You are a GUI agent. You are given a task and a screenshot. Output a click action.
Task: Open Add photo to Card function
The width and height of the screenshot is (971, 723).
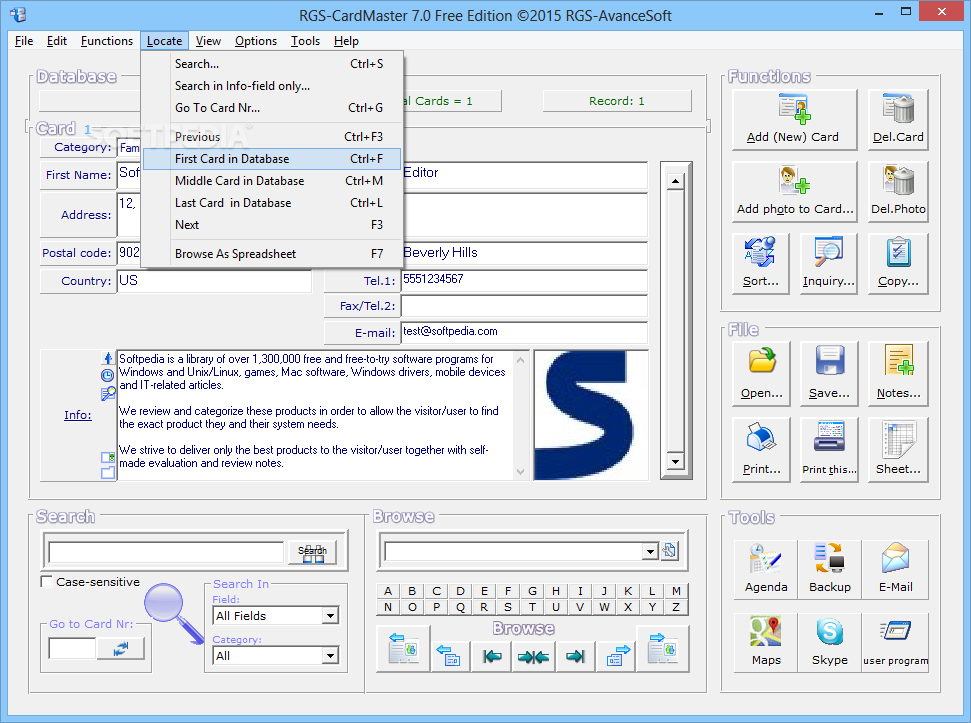tap(794, 191)
